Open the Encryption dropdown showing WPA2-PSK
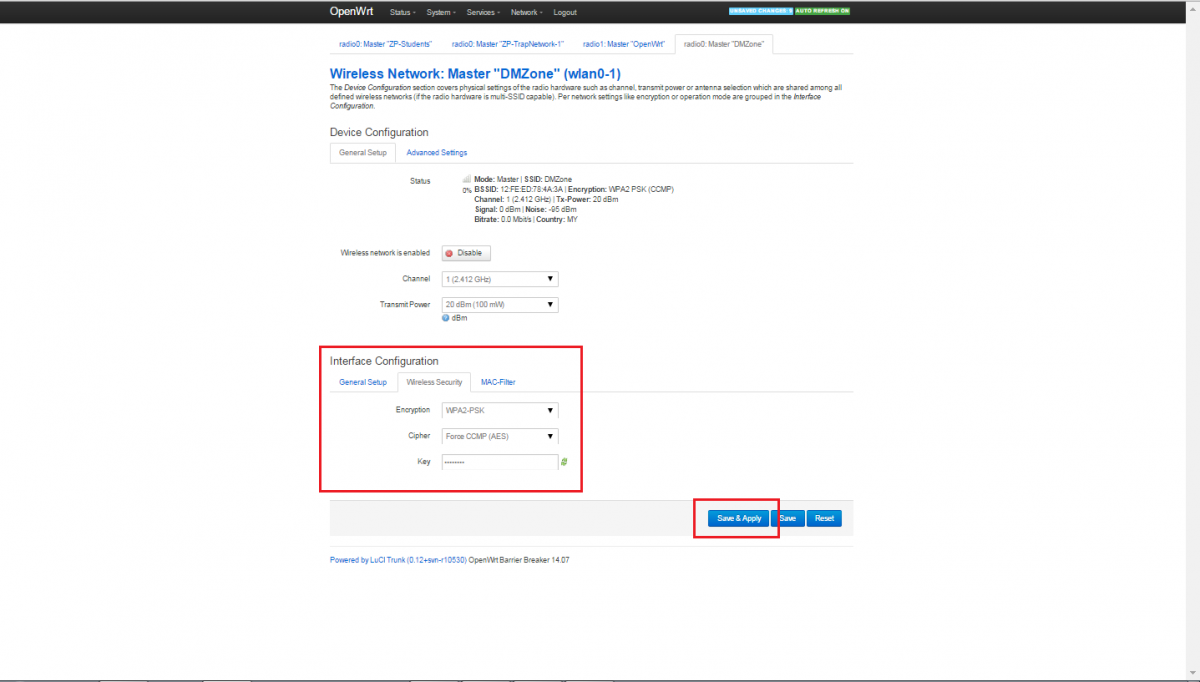 (x=500, y=410)
